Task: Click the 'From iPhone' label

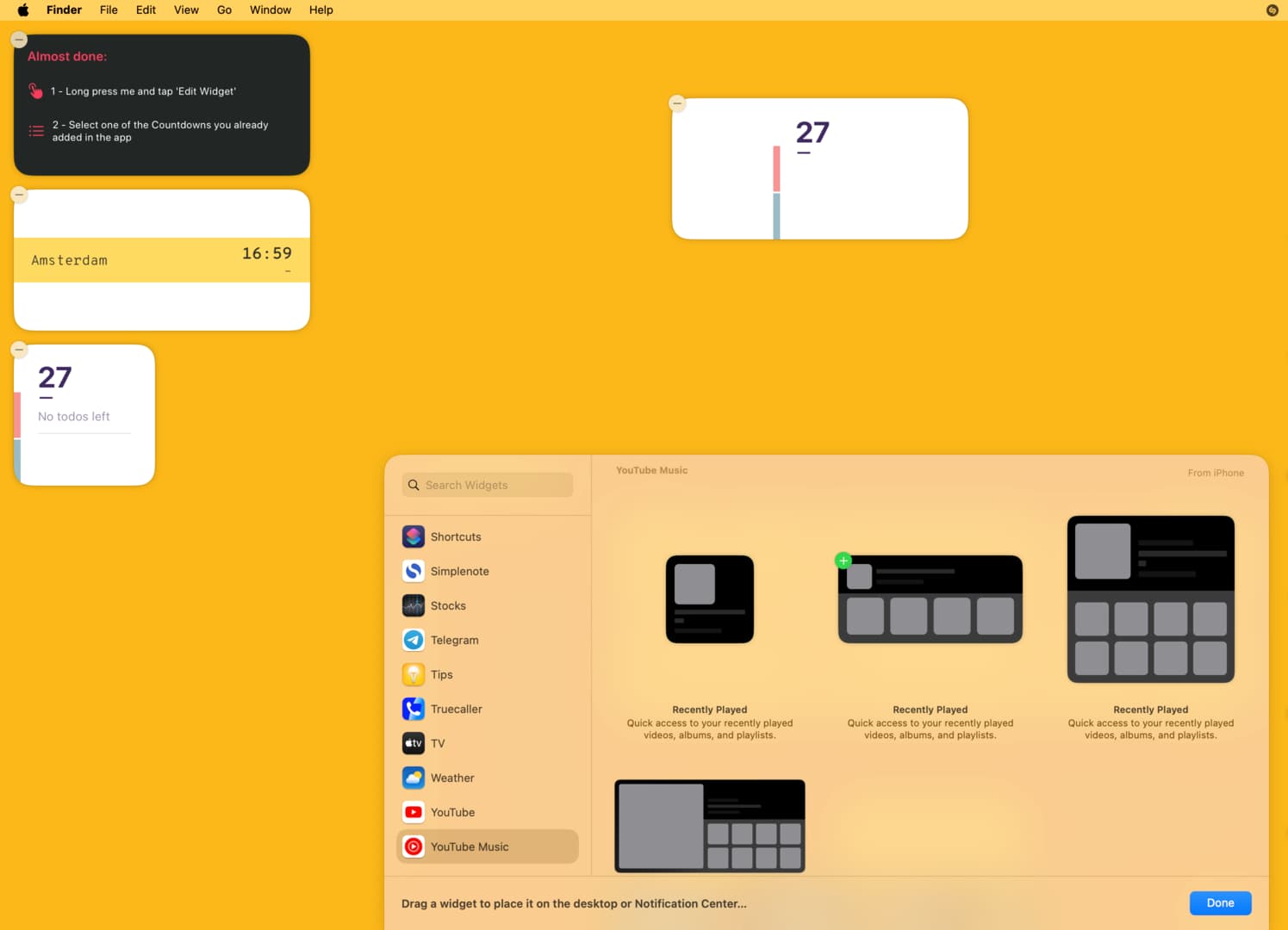Action: tap(1216, 473)
